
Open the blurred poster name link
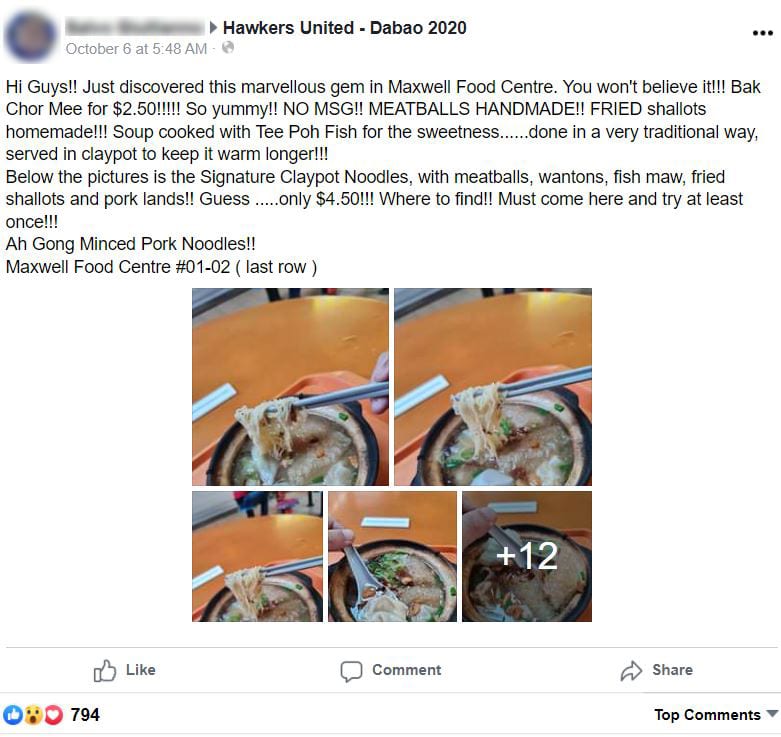tap(135, 27)
